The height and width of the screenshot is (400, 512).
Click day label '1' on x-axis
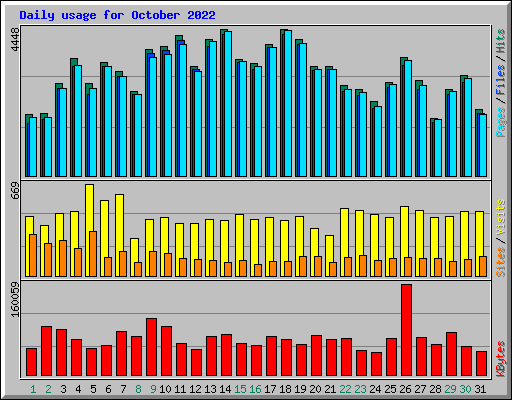(x=33, y=389)
